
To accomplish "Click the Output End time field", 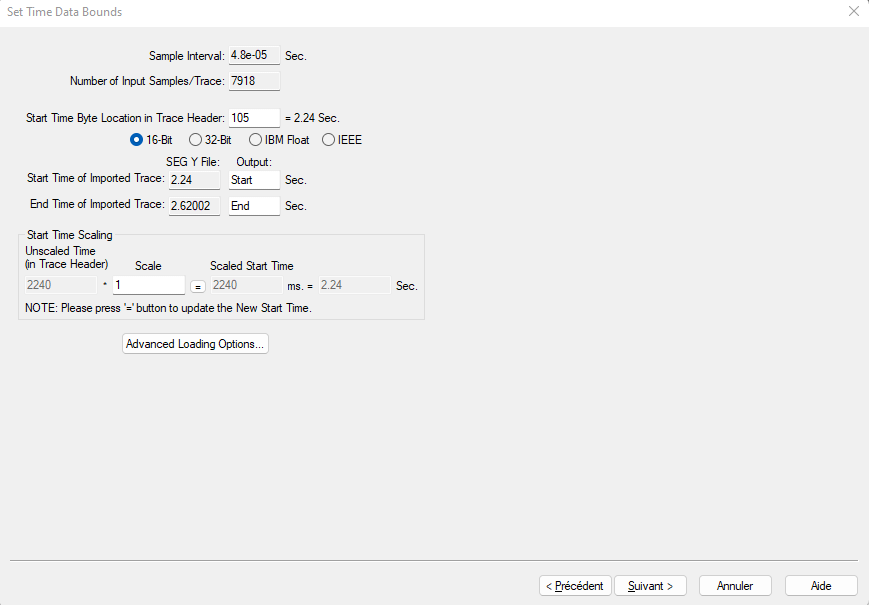I will (x=254, y=206).
